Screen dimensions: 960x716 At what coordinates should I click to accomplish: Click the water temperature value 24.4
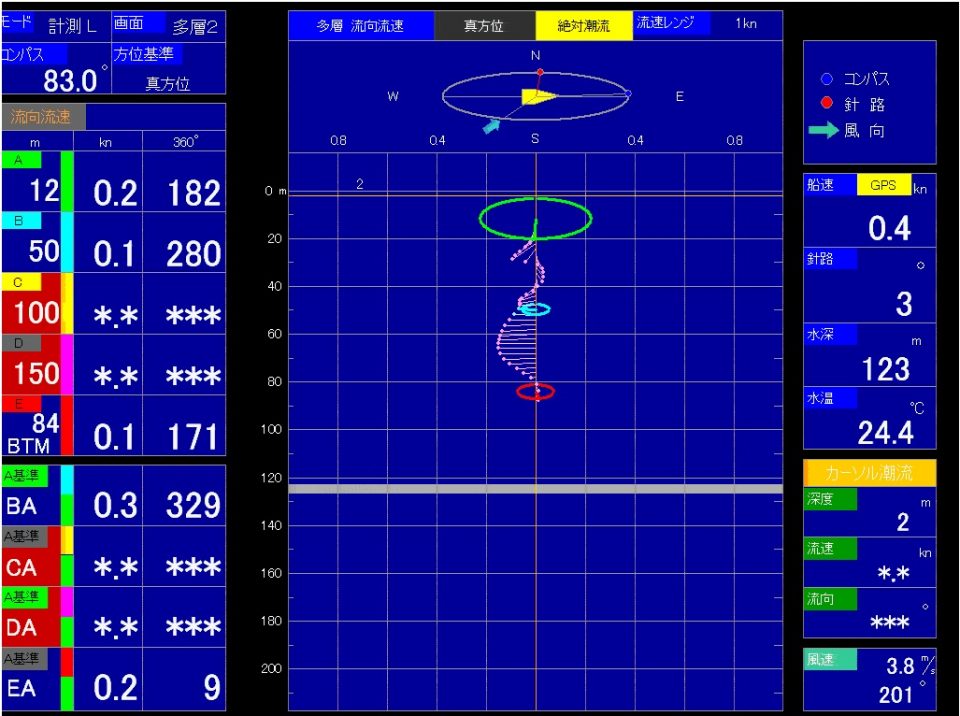[x=886, y=433]
